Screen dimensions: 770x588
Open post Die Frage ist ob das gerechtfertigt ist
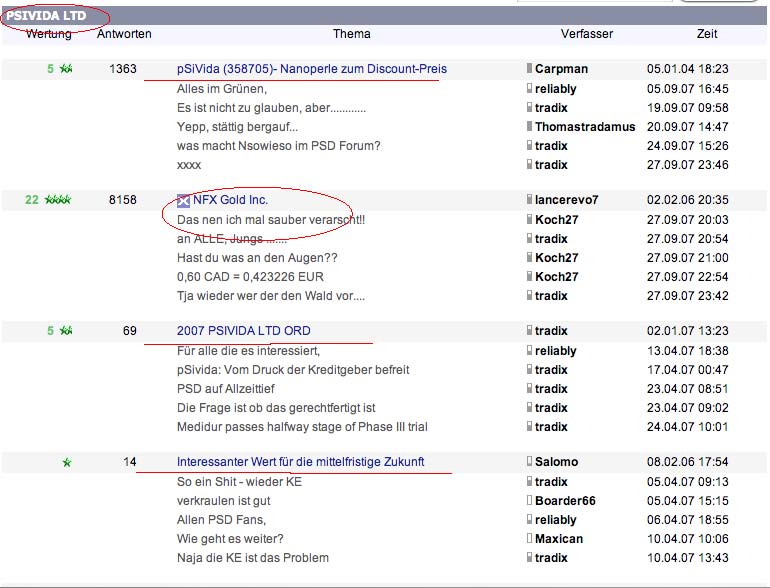[276, 408]
